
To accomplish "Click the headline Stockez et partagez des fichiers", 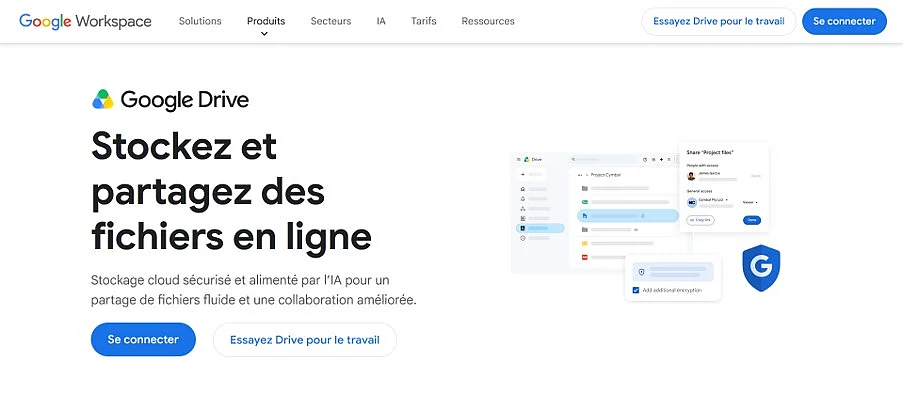I will (x=231, y=192).
